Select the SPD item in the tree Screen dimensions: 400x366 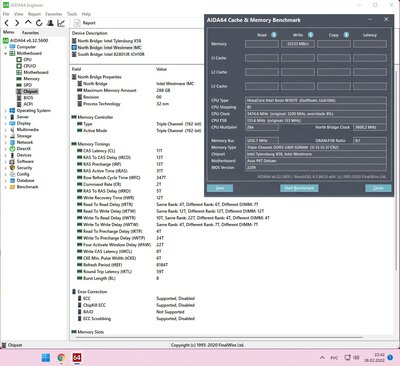(x=28, y=85)
